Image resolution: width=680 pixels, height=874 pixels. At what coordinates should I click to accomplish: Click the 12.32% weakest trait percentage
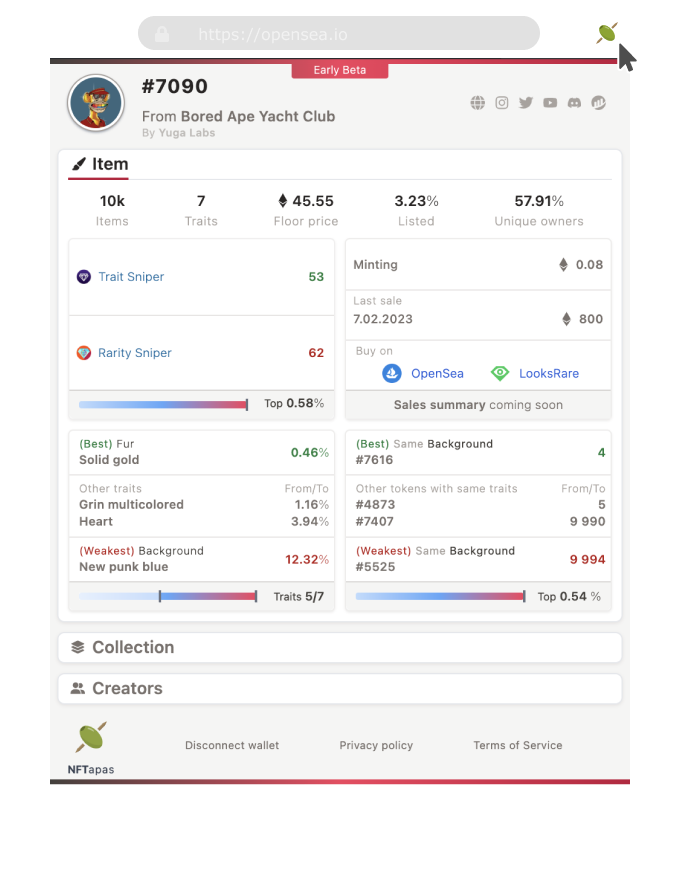tap(307, 559)
